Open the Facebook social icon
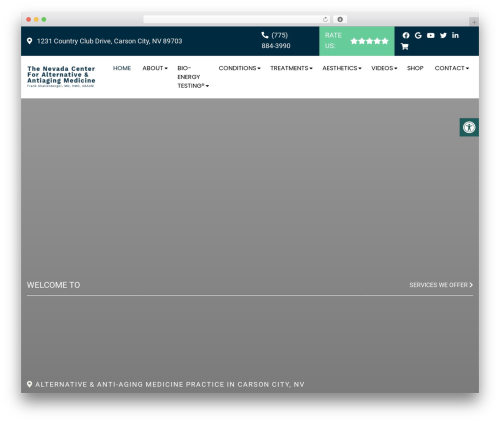 coord(406,35)
